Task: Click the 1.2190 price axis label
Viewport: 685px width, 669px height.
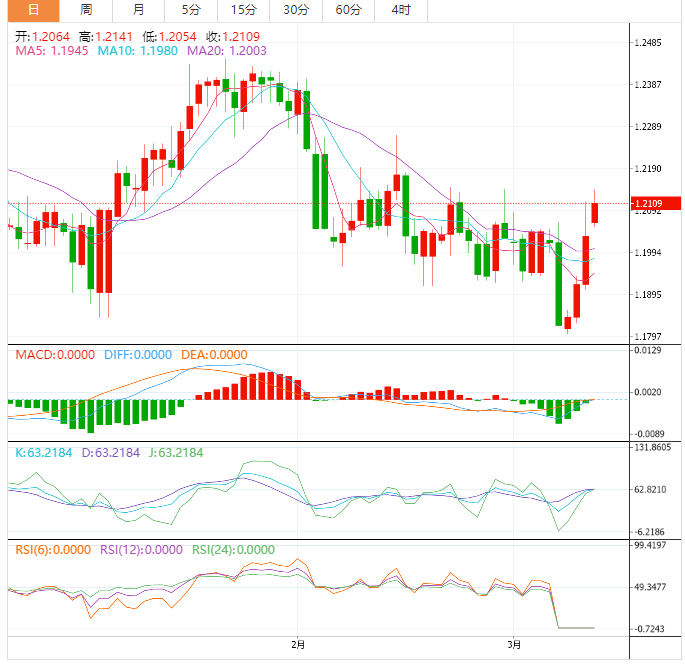Action: 648,169
